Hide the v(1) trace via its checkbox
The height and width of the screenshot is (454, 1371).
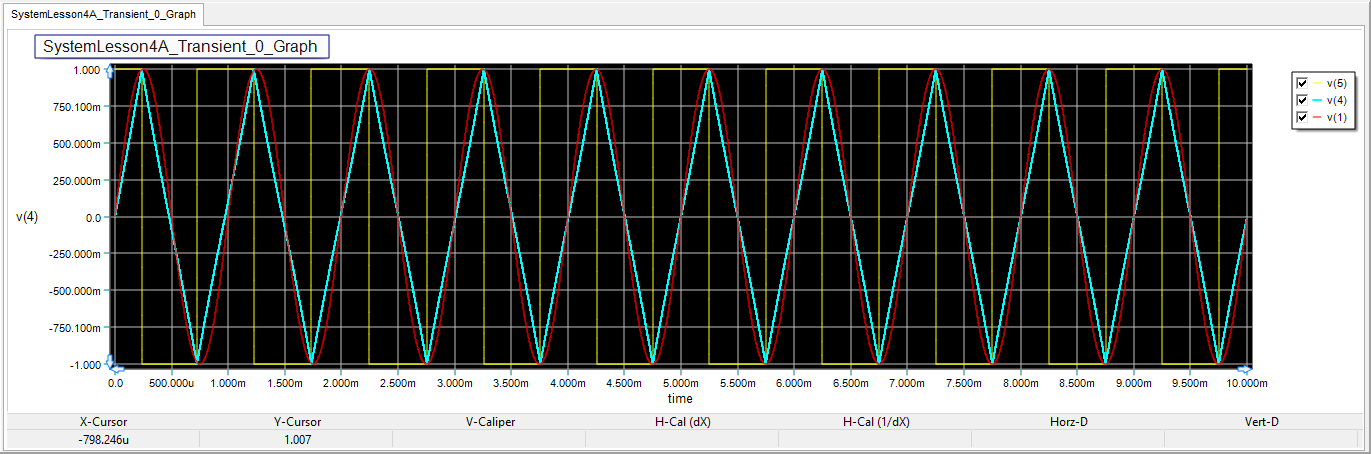pyautogui.click(x=1302, y=117)
